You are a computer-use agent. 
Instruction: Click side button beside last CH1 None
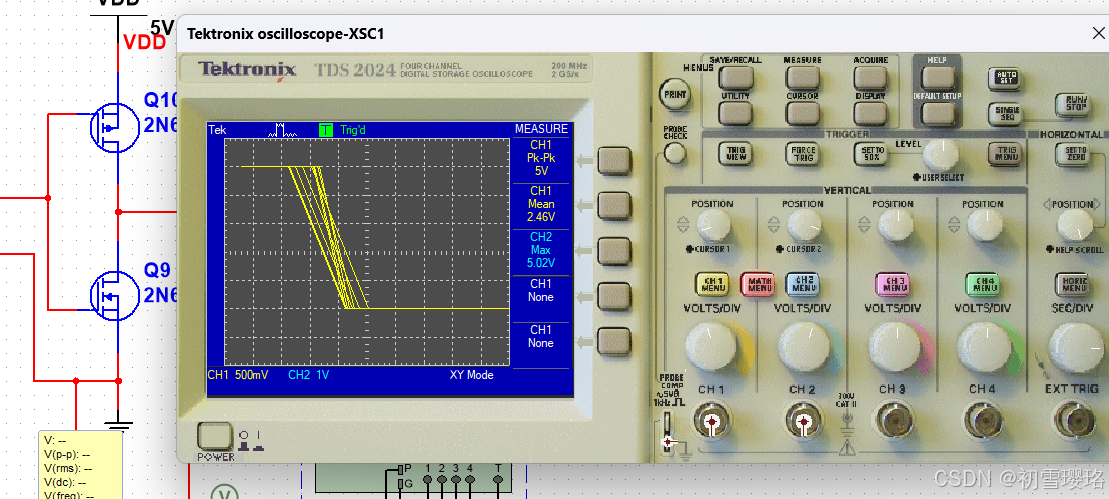click(614, 341)
